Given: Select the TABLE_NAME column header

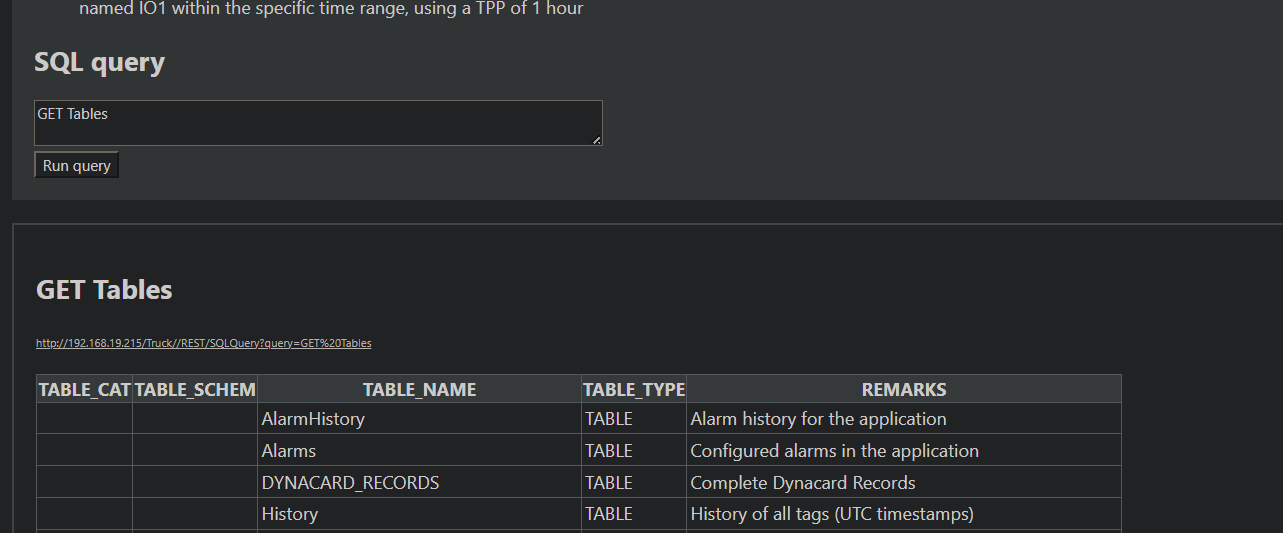Looking at the screenshot, I should click(419, 390).
